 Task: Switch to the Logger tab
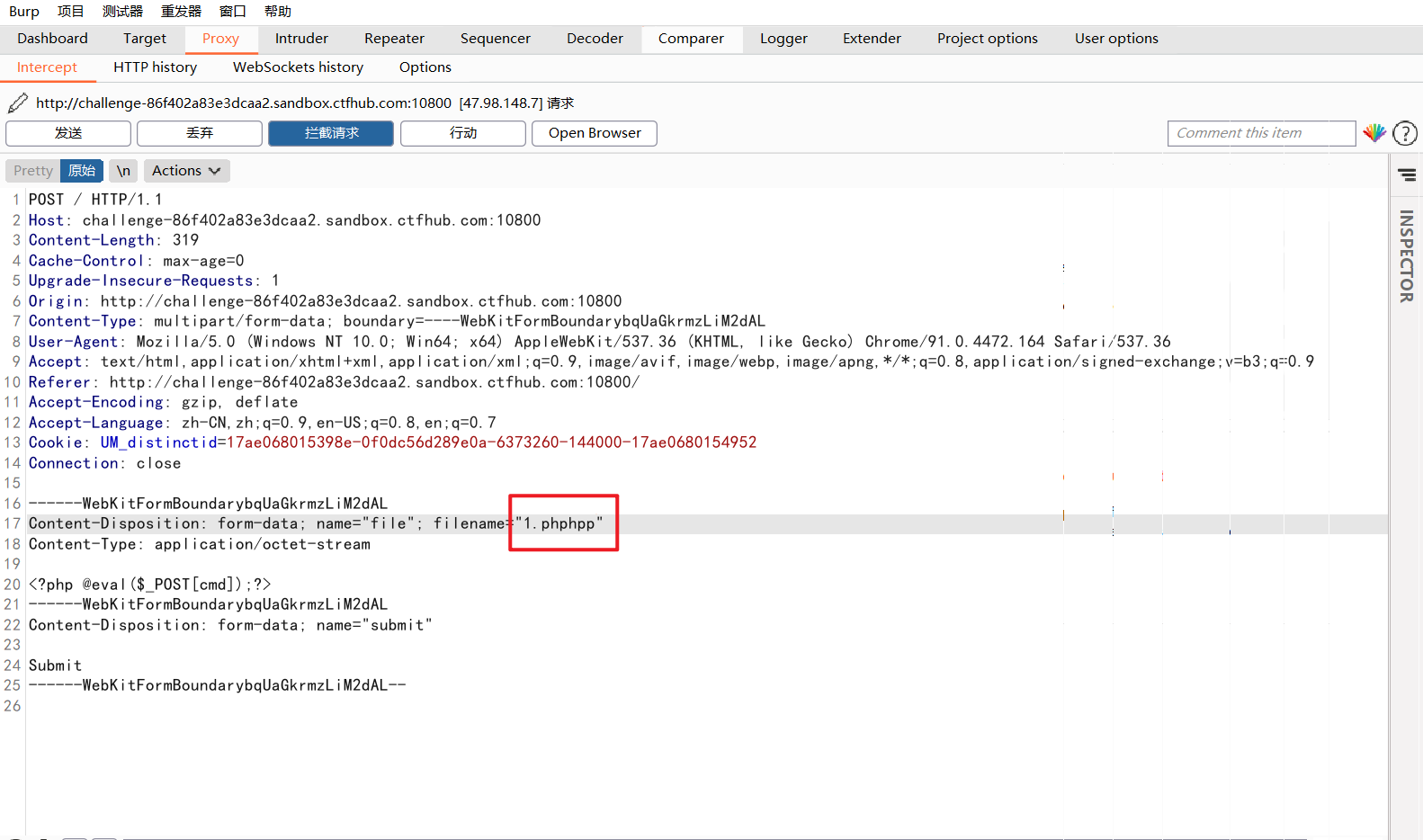coord(784,39)
